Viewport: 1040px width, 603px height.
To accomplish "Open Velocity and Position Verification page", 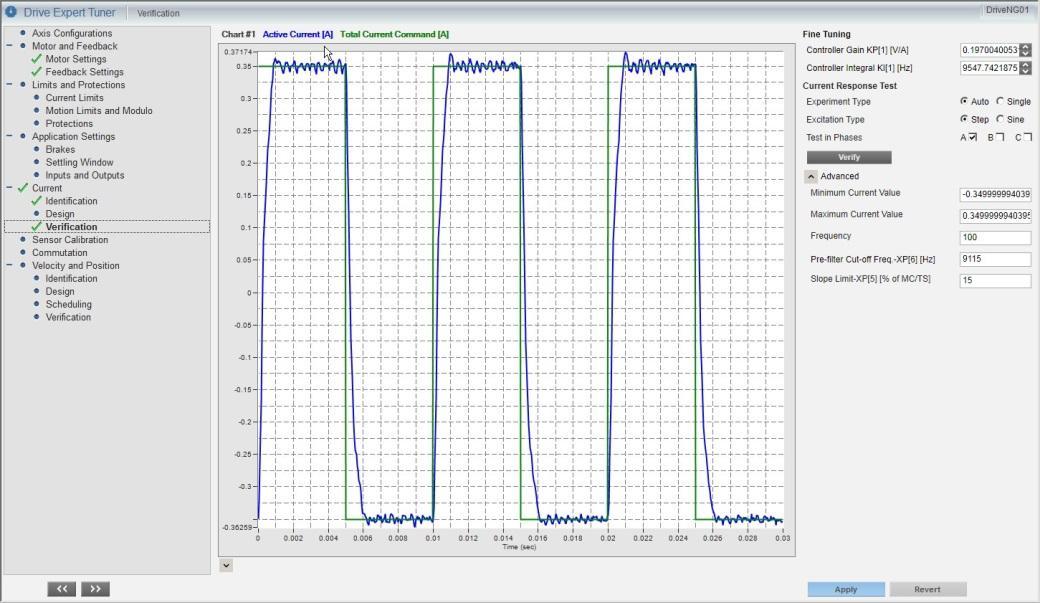I will pos(68,317).
